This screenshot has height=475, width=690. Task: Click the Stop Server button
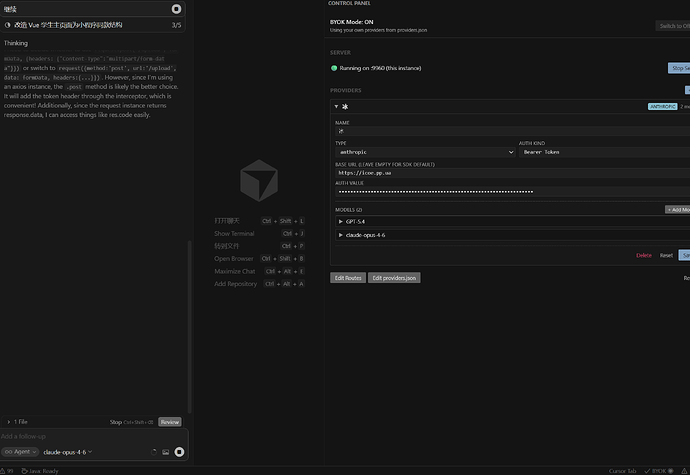coord(679,68)
